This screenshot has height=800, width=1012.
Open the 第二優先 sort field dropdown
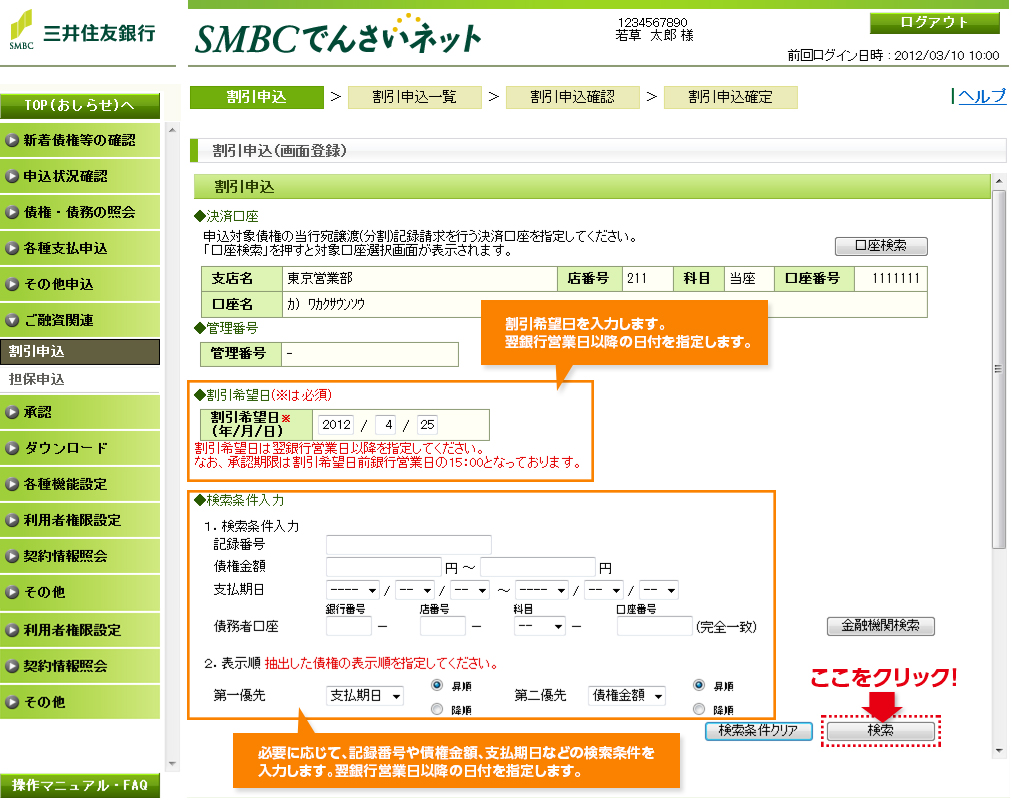[x=627, y=695]
